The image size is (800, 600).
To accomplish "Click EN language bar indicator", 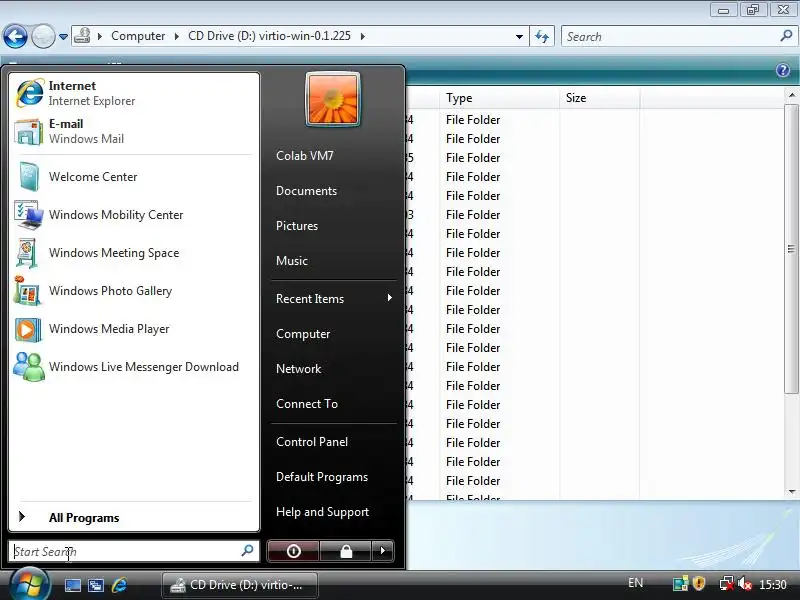I will 635,583.
